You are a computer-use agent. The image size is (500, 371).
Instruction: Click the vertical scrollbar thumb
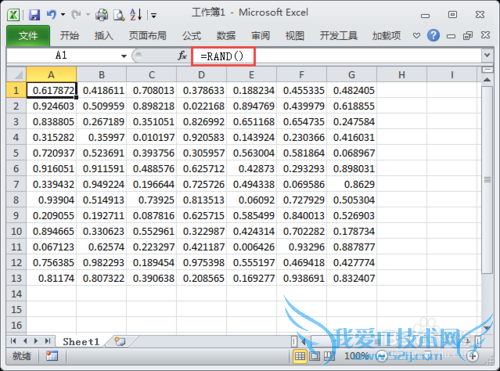click(x=487, y=180)
